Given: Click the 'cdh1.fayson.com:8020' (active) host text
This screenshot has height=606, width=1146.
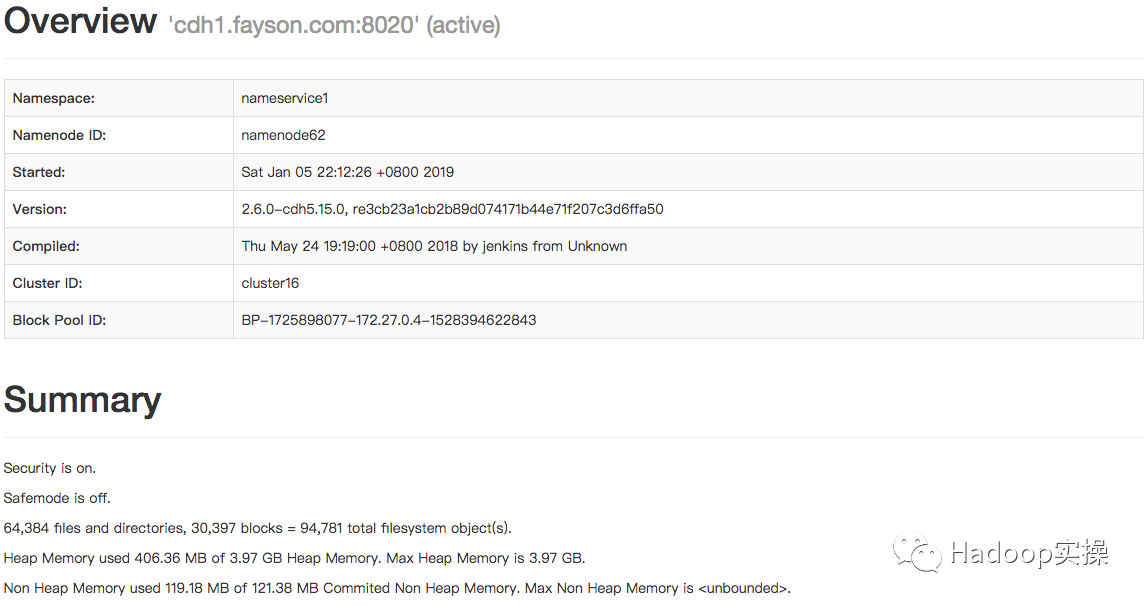Looking at the screenshot, I should point(334,25).
